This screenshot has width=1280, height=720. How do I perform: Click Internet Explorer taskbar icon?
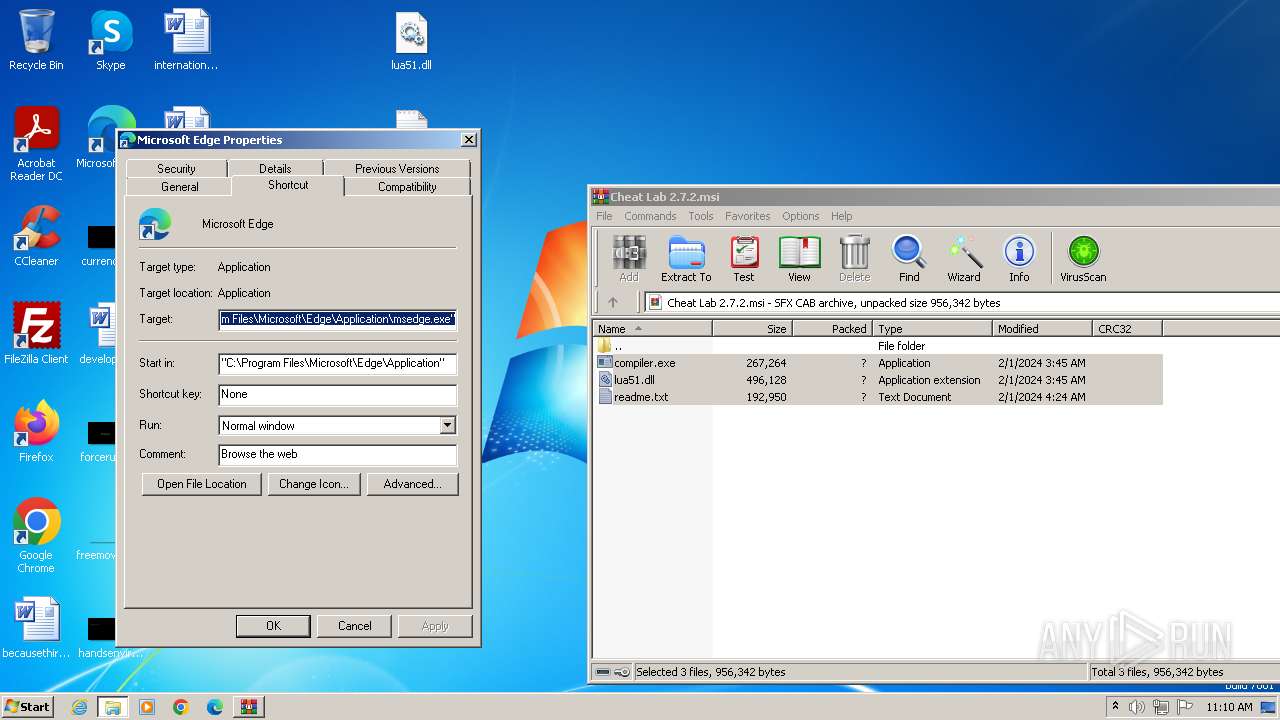coord(79,707)
